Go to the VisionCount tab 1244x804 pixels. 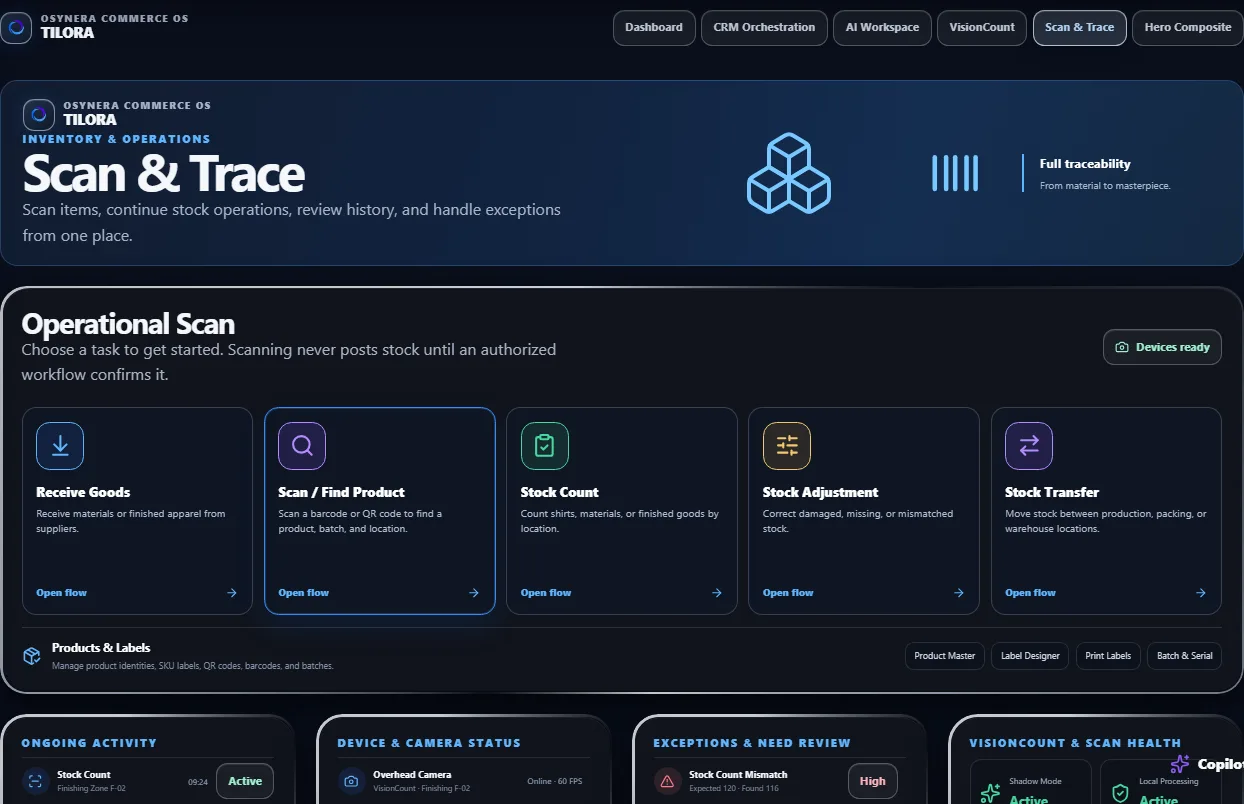point(982,28)
